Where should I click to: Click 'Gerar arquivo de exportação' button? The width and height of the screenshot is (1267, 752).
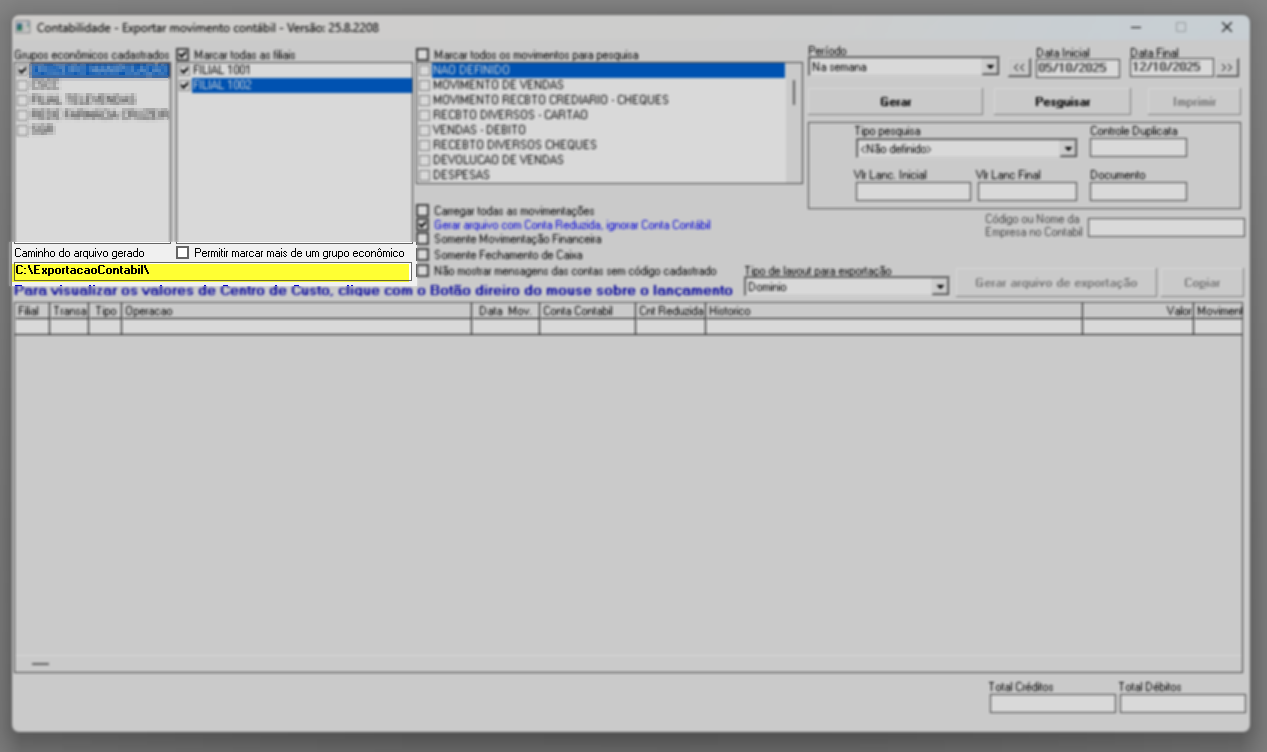[1056, 283]
